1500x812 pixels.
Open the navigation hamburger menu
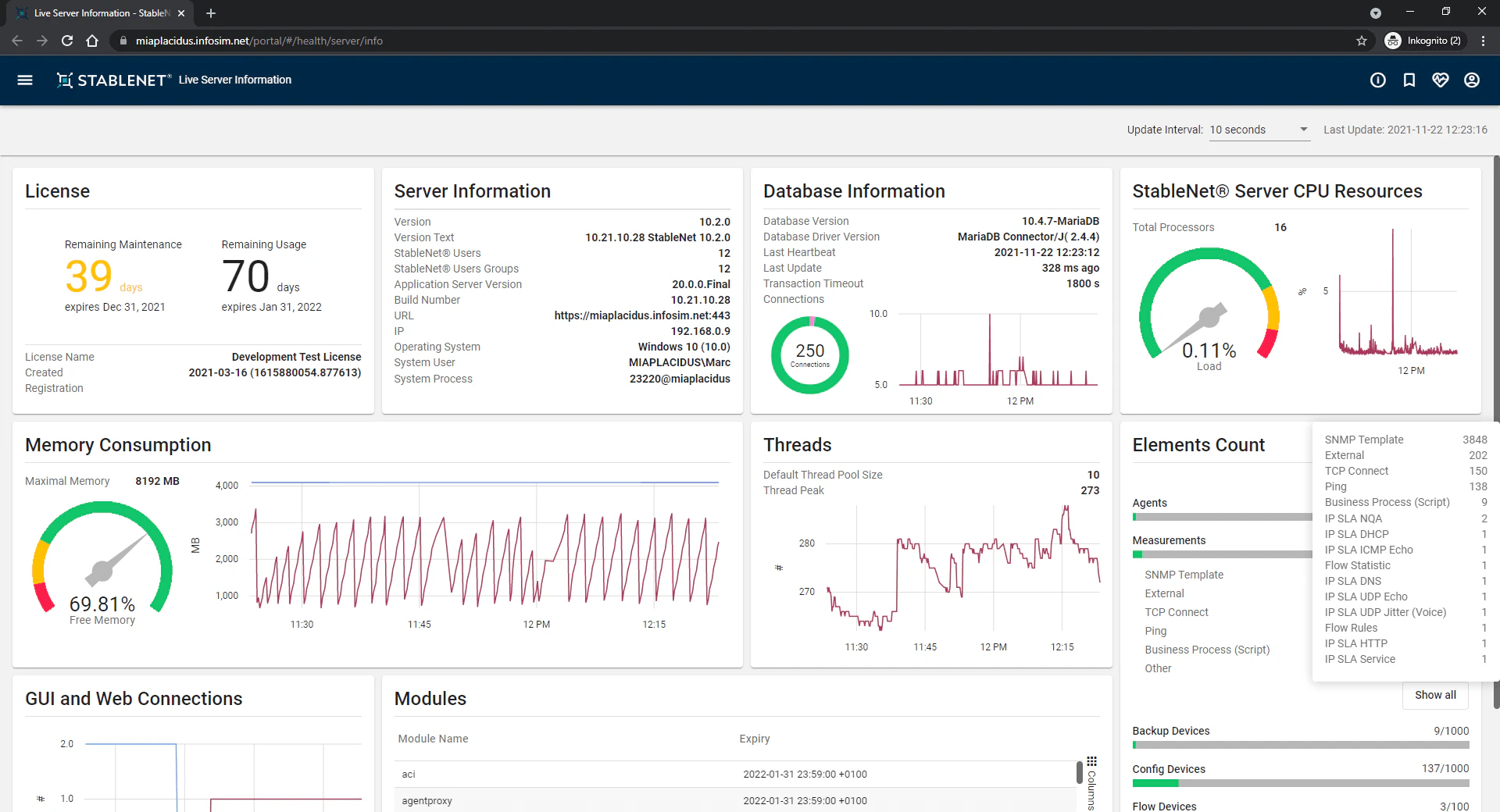pos(26,80)
